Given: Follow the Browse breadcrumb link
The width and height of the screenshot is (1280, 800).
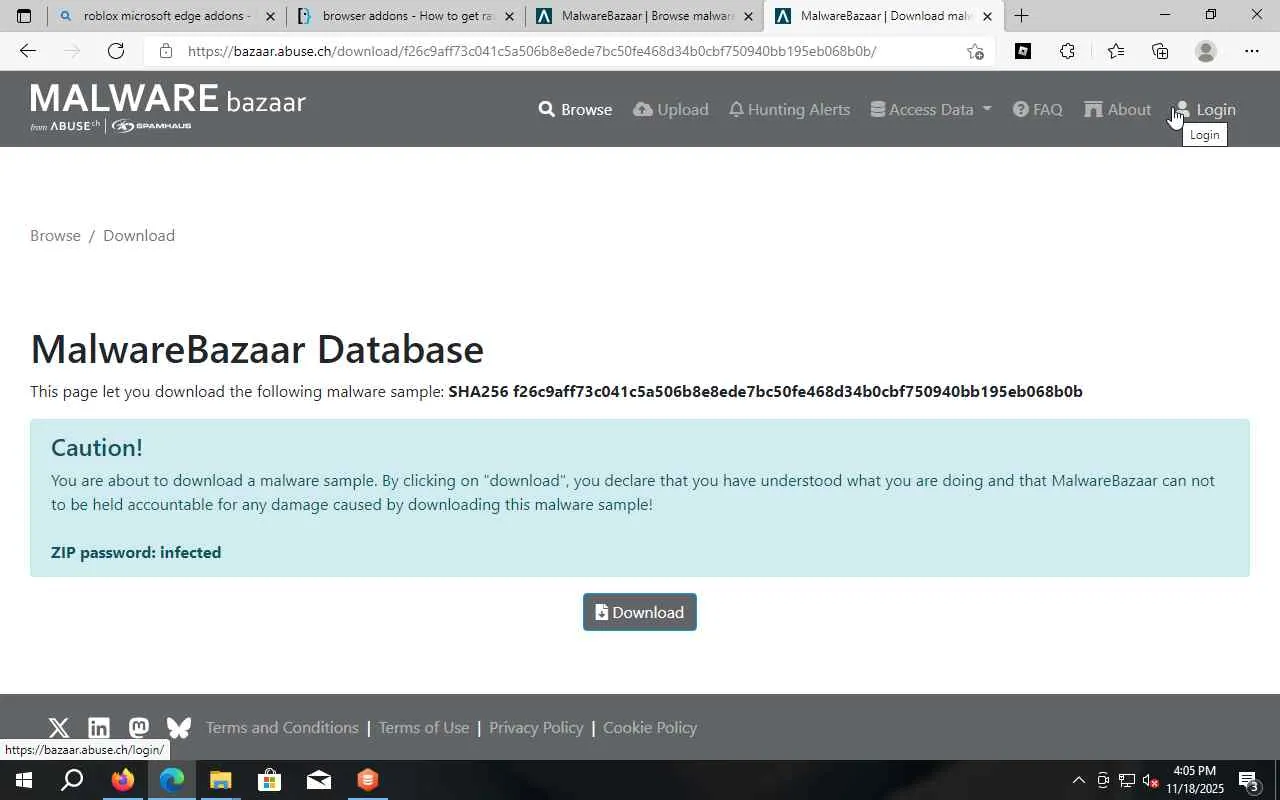Looking at the screenshot, I should click(x=55, y=235).
